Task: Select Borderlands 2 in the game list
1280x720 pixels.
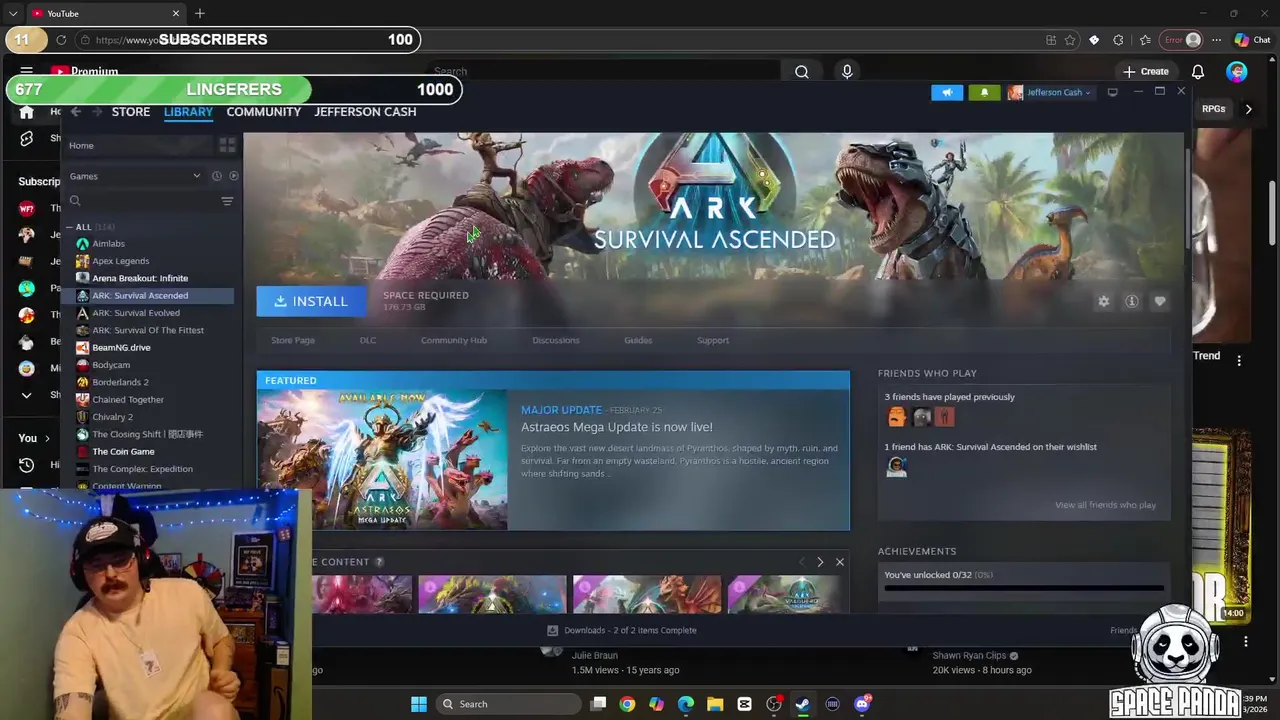Action: pos(120,382)
